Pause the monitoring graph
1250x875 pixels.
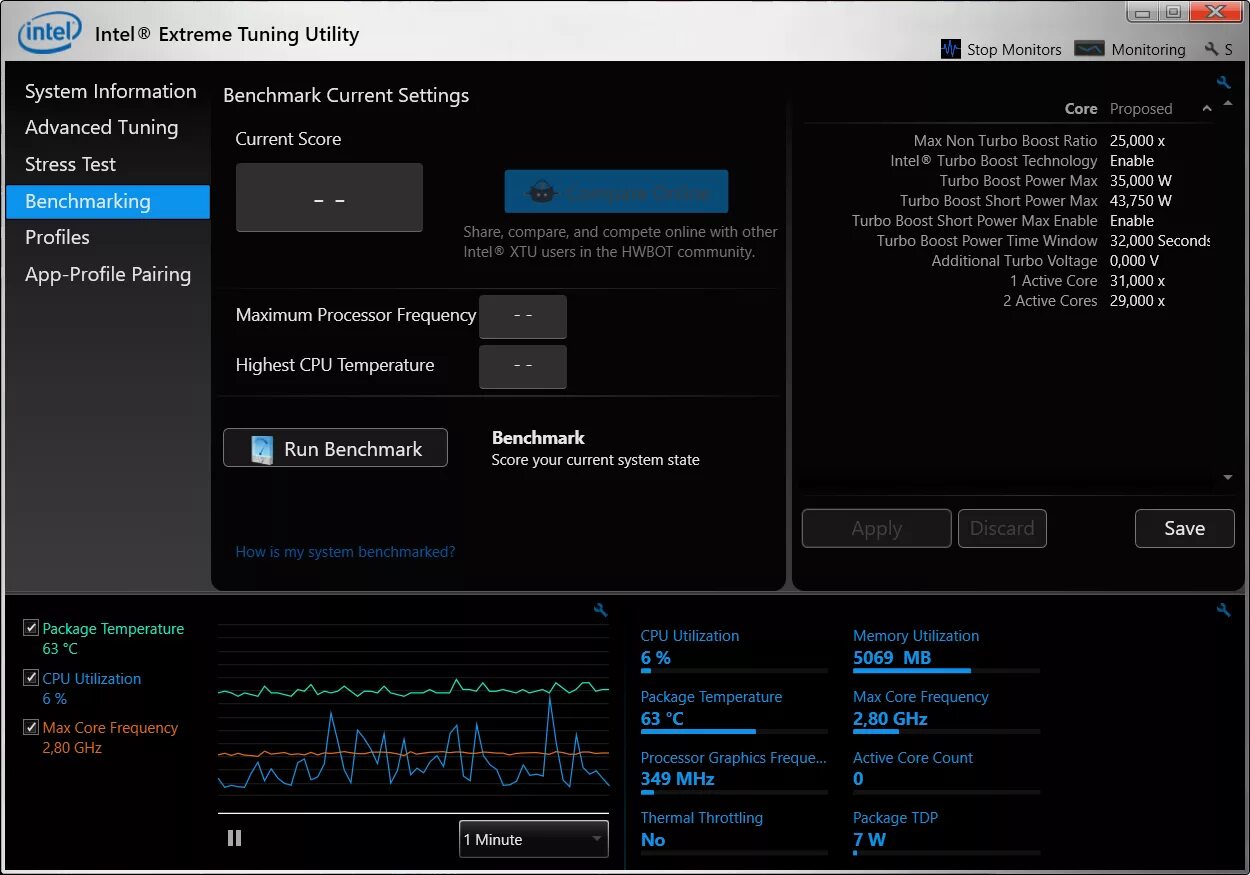pos(235,838)
